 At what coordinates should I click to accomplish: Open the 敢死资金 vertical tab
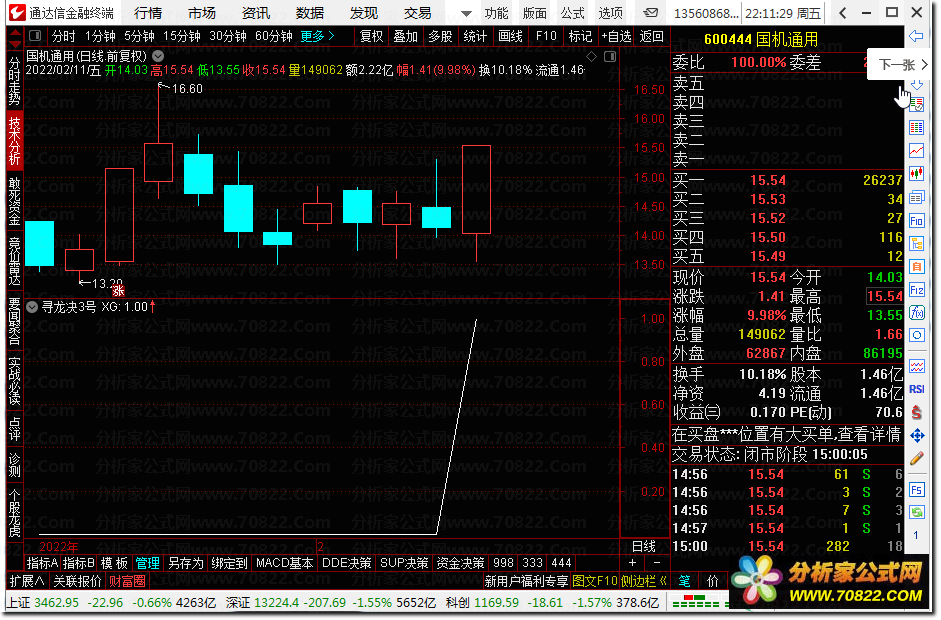(15, 201)
